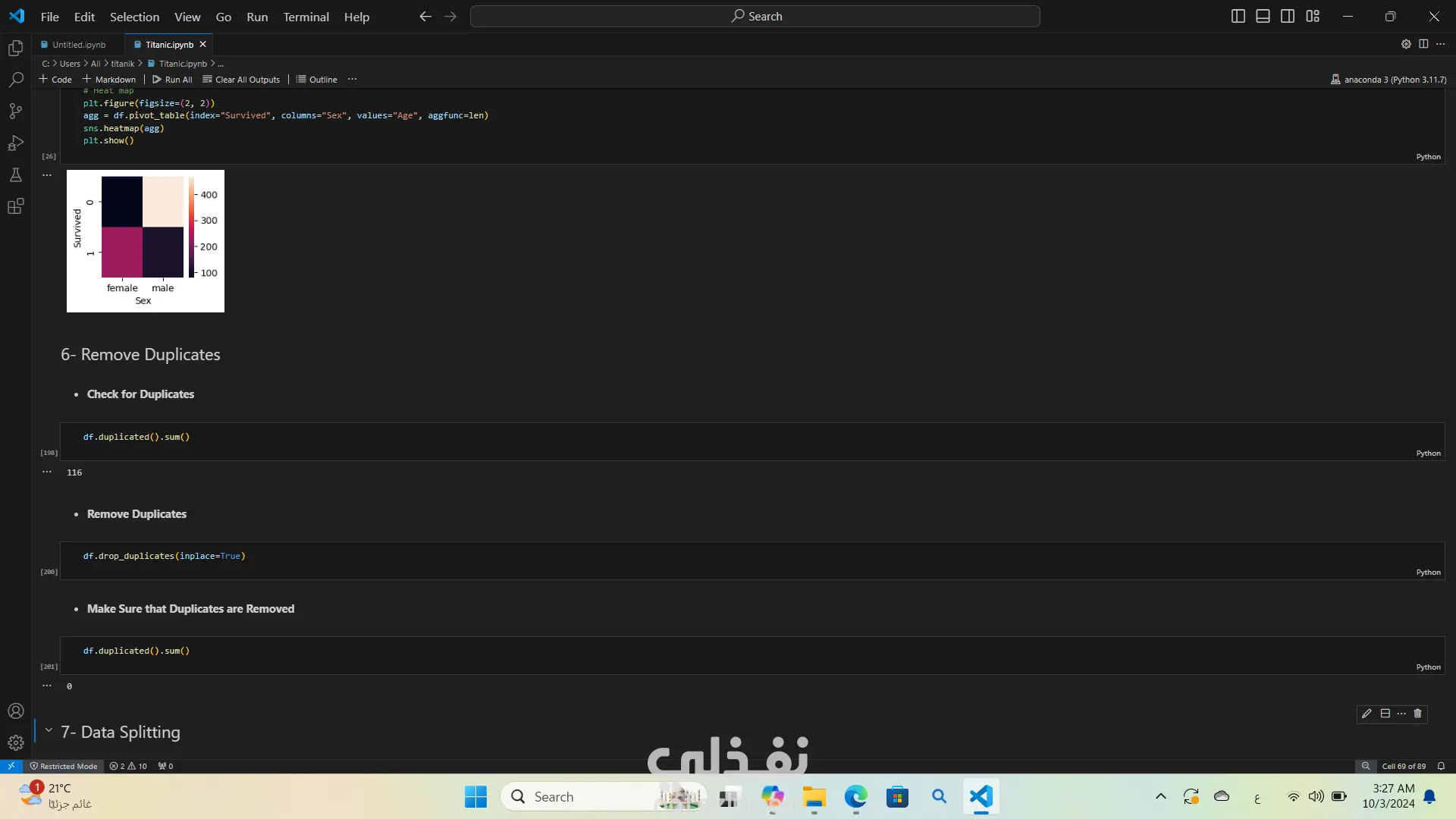
Task: Open more actions for heatmap output
Action: 47,175
